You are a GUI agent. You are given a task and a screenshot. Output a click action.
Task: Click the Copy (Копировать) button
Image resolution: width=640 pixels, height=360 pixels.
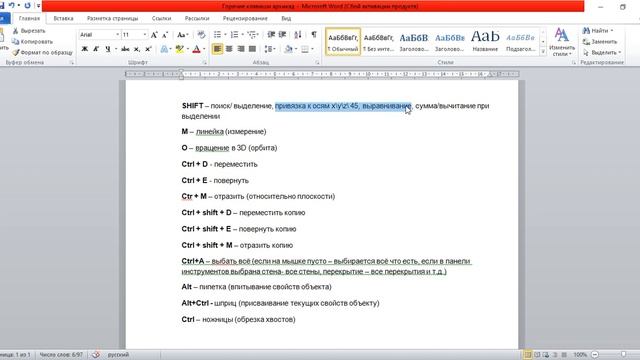(x=32, y=42)
